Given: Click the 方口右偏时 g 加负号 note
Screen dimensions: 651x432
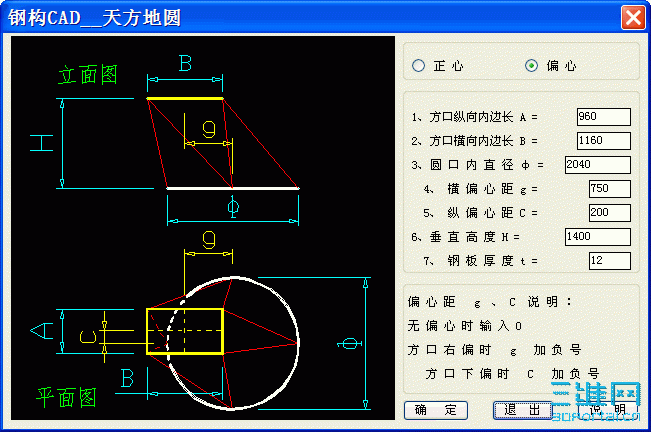Looking at the screenshot, I should tap(494, 350).
